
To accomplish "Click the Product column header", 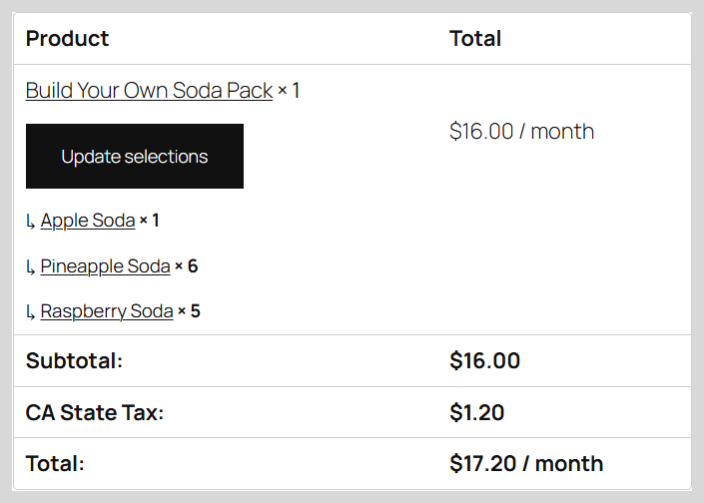I will (x=67, y=39).
